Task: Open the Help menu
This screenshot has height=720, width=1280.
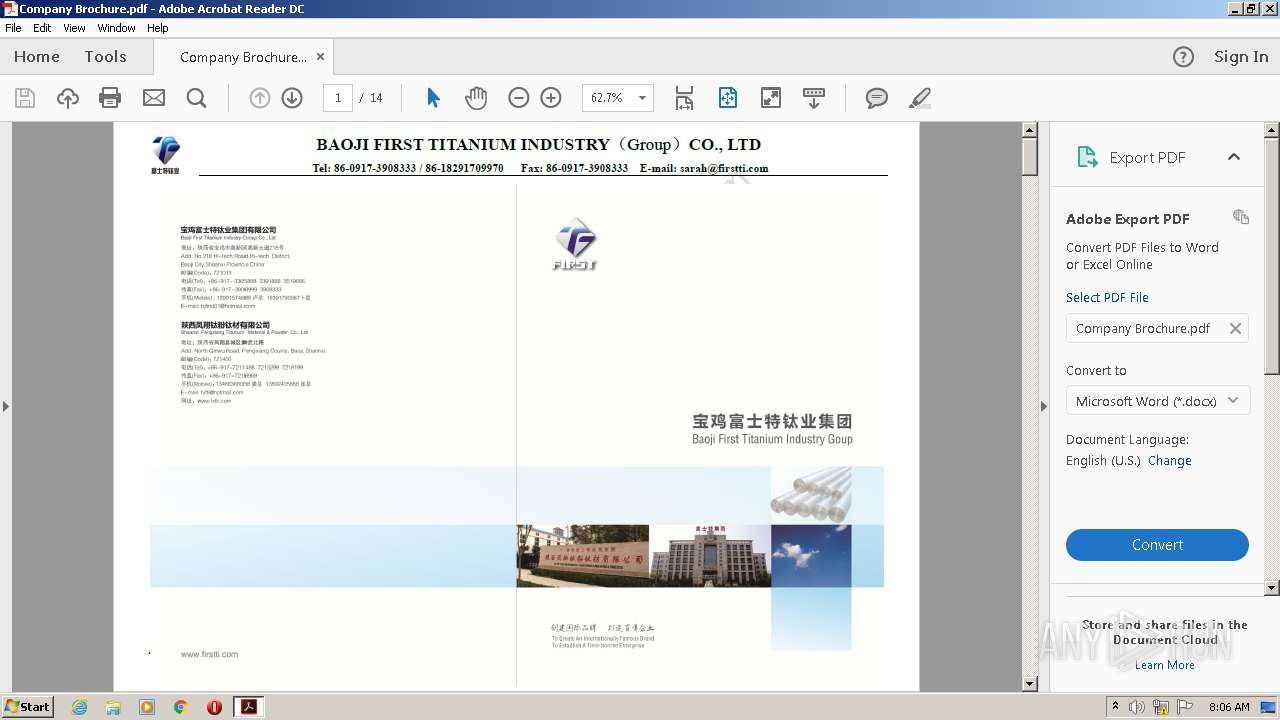Action: pyautogui.click(x=158, y=28)
